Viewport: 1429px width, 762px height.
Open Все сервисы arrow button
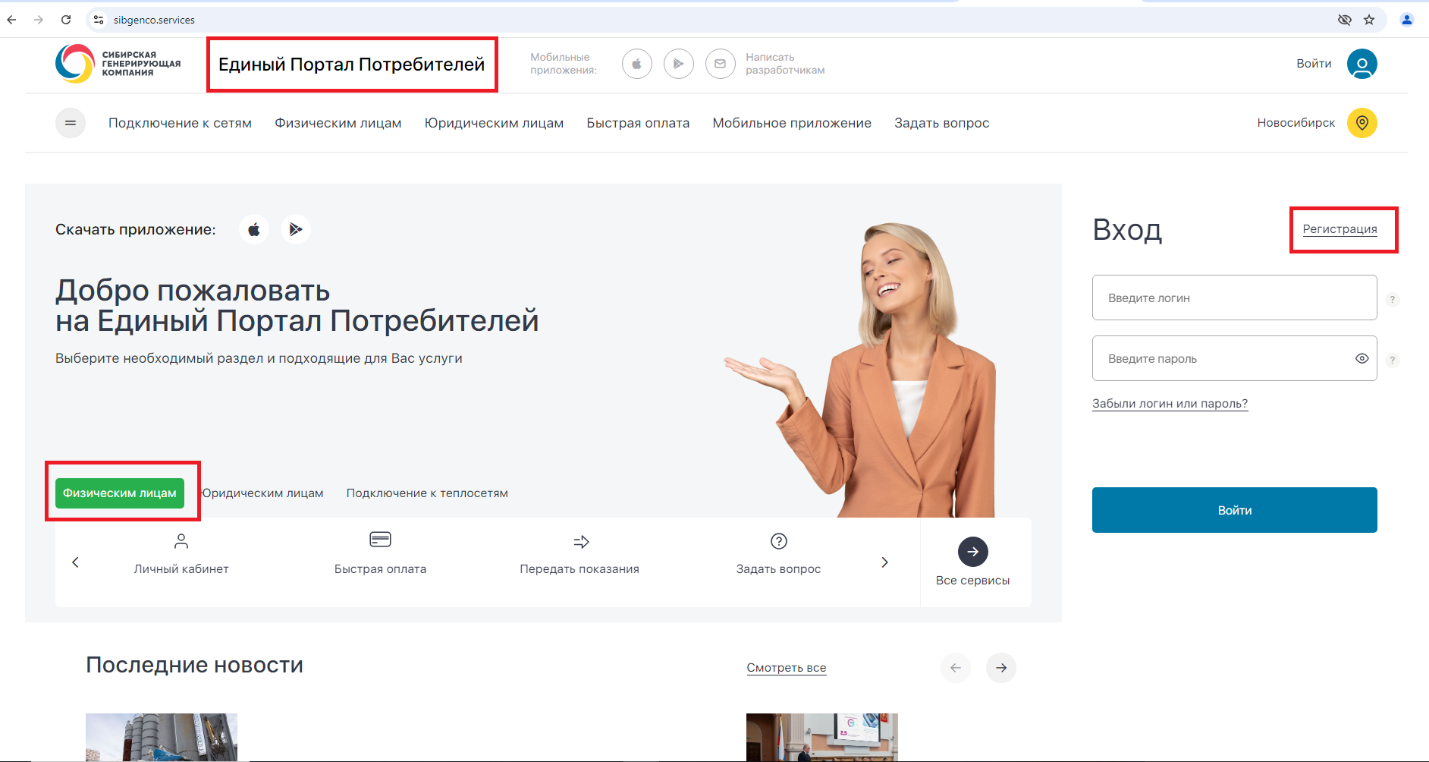coord(973,552)
